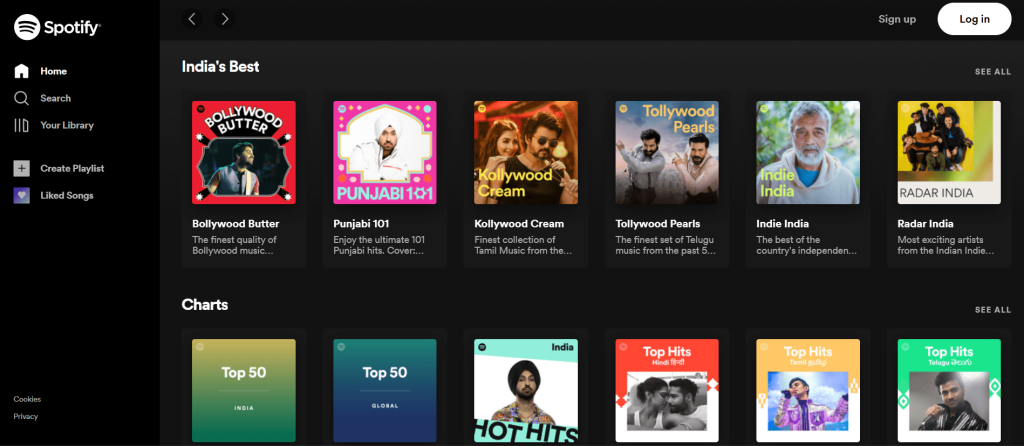Click the India's Best section heading
The height and width of the screenshot is (446, 1024).
coord(220,67)
